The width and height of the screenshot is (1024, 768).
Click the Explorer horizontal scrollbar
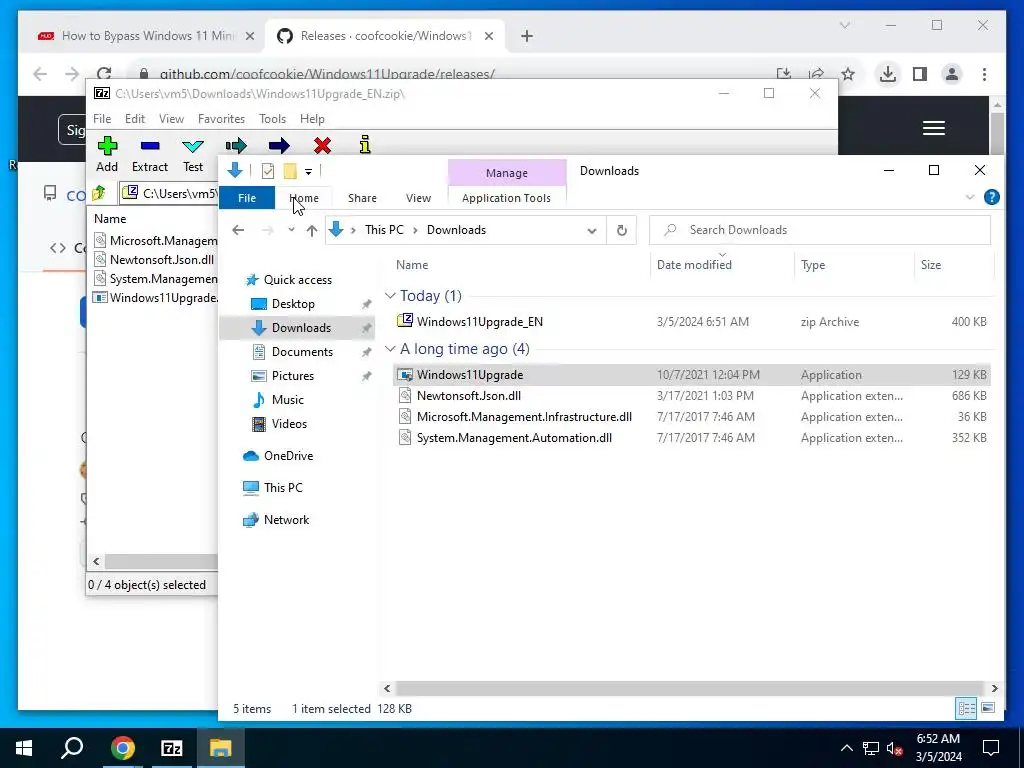point(690,688)
